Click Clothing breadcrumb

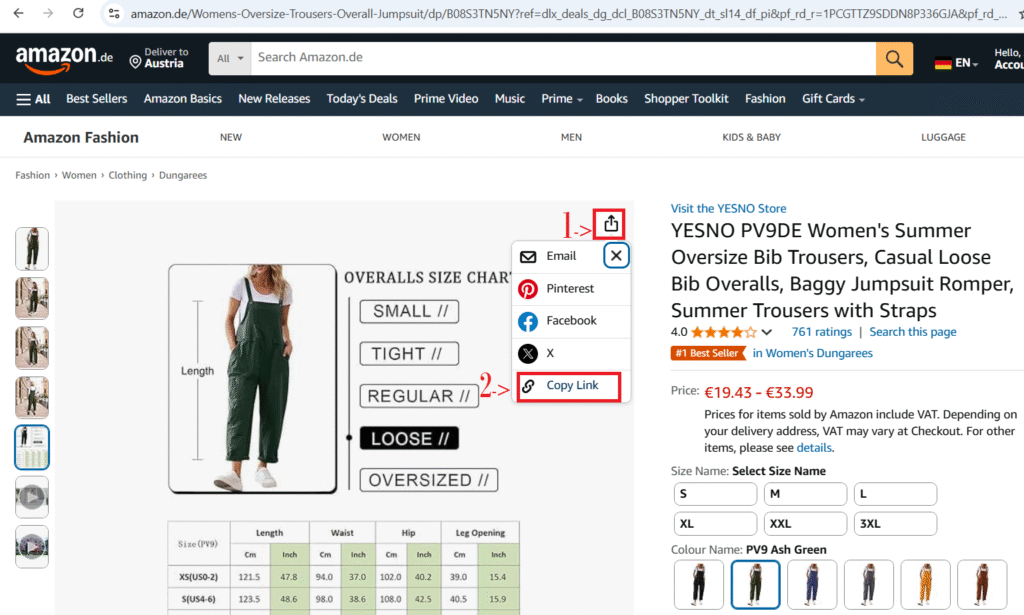click(127, 176)
